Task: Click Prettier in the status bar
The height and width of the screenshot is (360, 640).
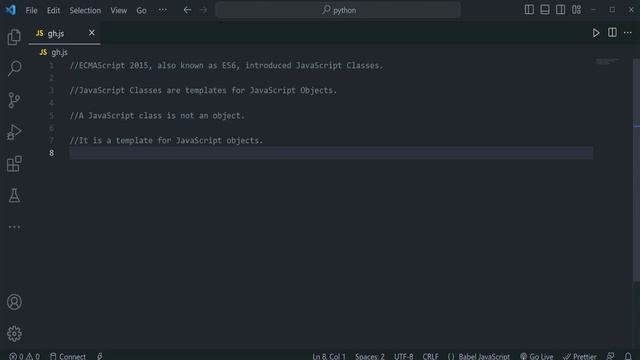Action: pos(579,356)
